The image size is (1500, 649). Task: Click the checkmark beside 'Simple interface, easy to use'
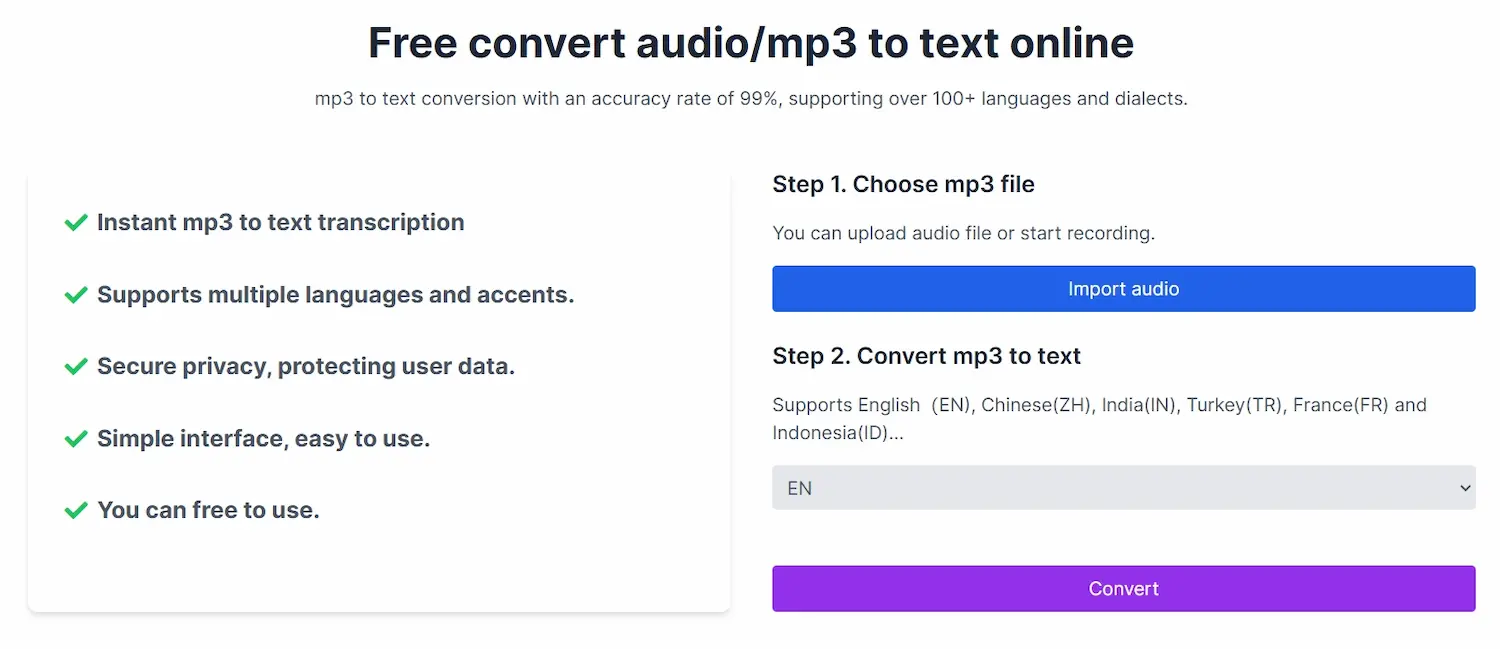(x=76, y=438)
